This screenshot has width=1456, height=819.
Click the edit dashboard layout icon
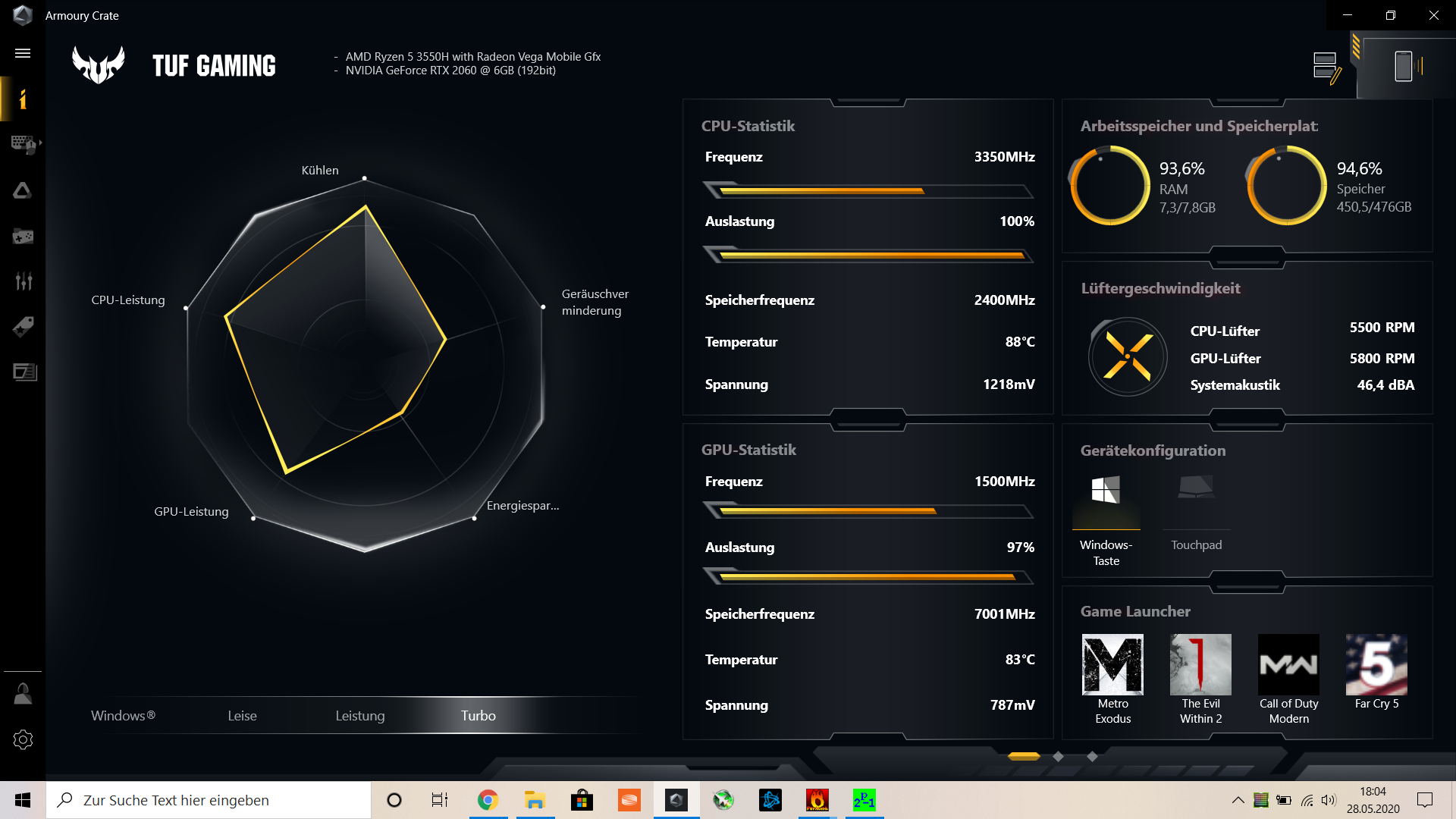point(1326,67)
